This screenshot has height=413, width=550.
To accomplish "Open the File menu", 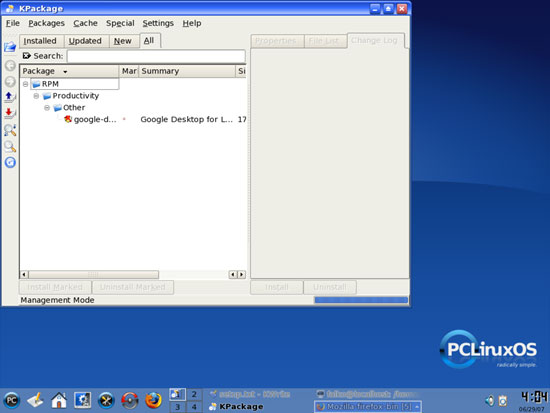I will (x=13, y=23).
